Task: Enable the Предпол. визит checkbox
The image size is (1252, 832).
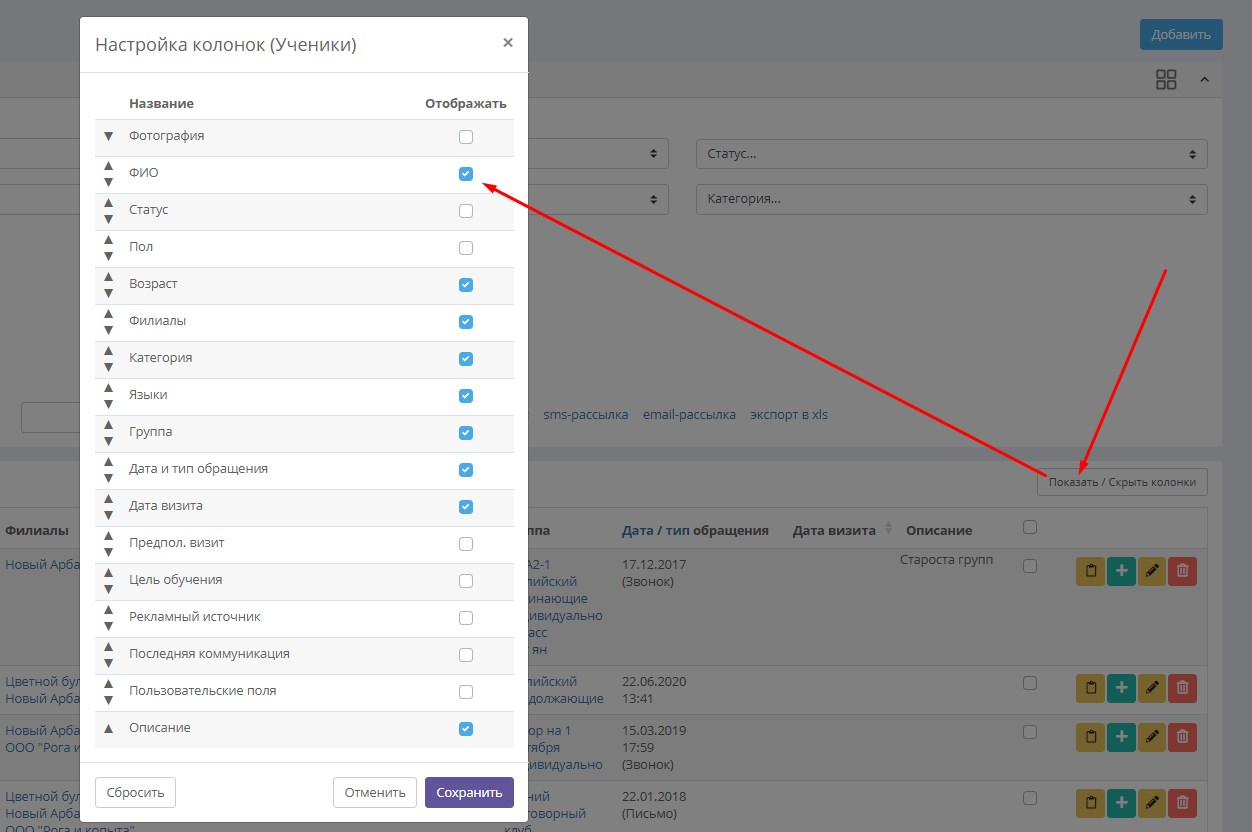Action: coord(466,544)
